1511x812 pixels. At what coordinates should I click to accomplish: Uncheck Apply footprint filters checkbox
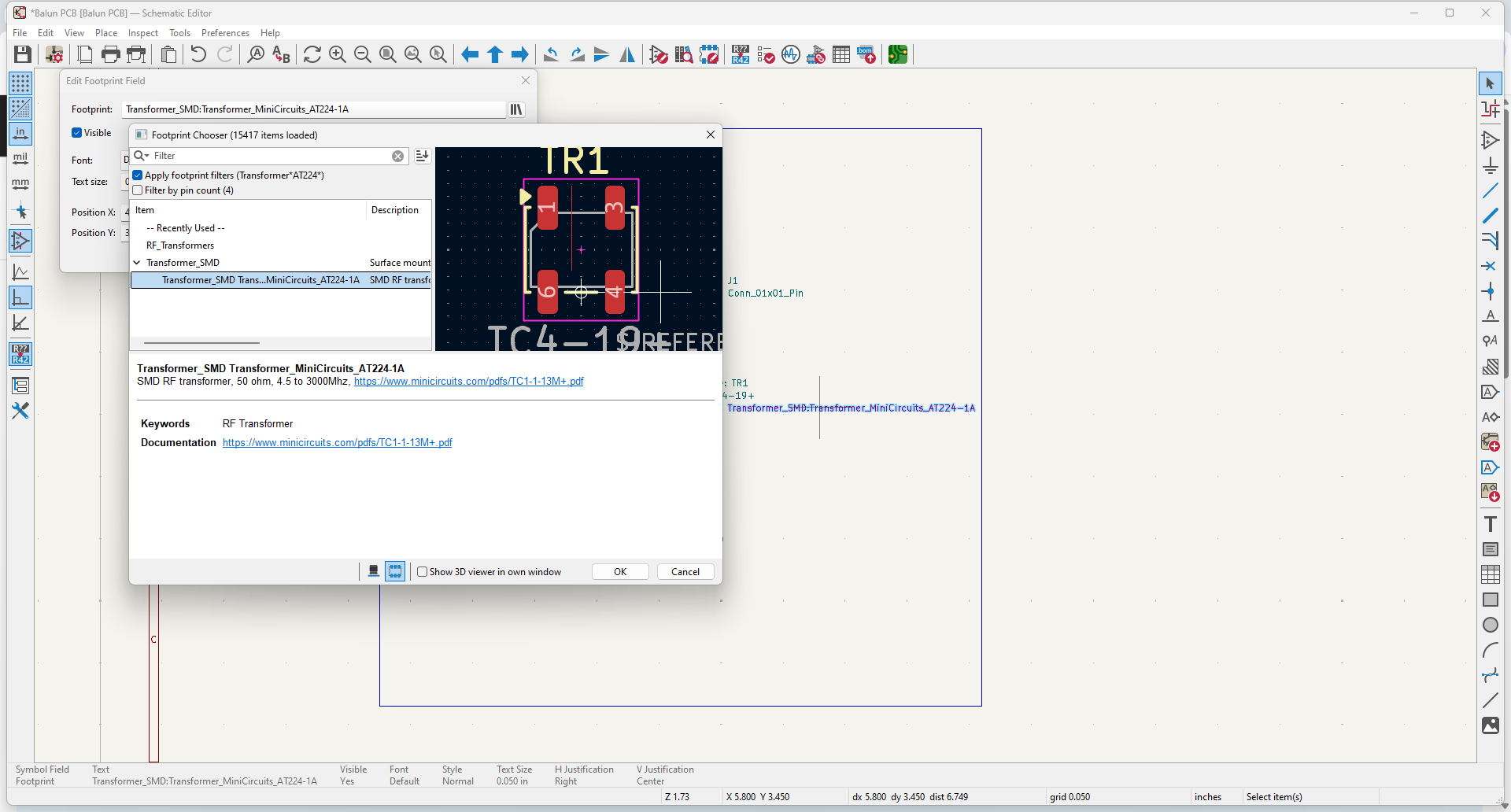[x=138, y=175]
